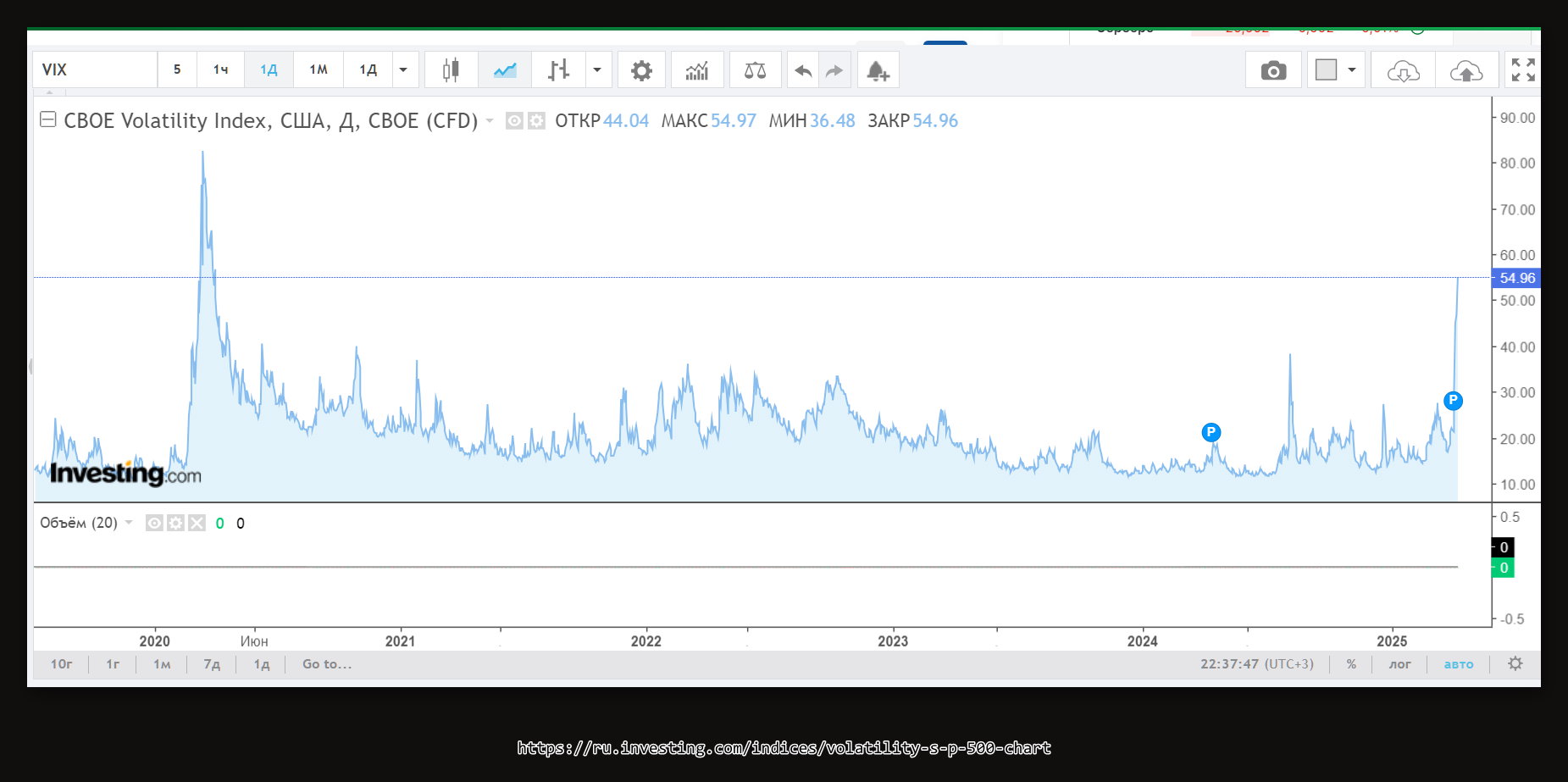Image resolution: width=1568 pixels, height=782 pixels.
Task: Hide the Volume indicator via eye icon
Action: [154, 524]
